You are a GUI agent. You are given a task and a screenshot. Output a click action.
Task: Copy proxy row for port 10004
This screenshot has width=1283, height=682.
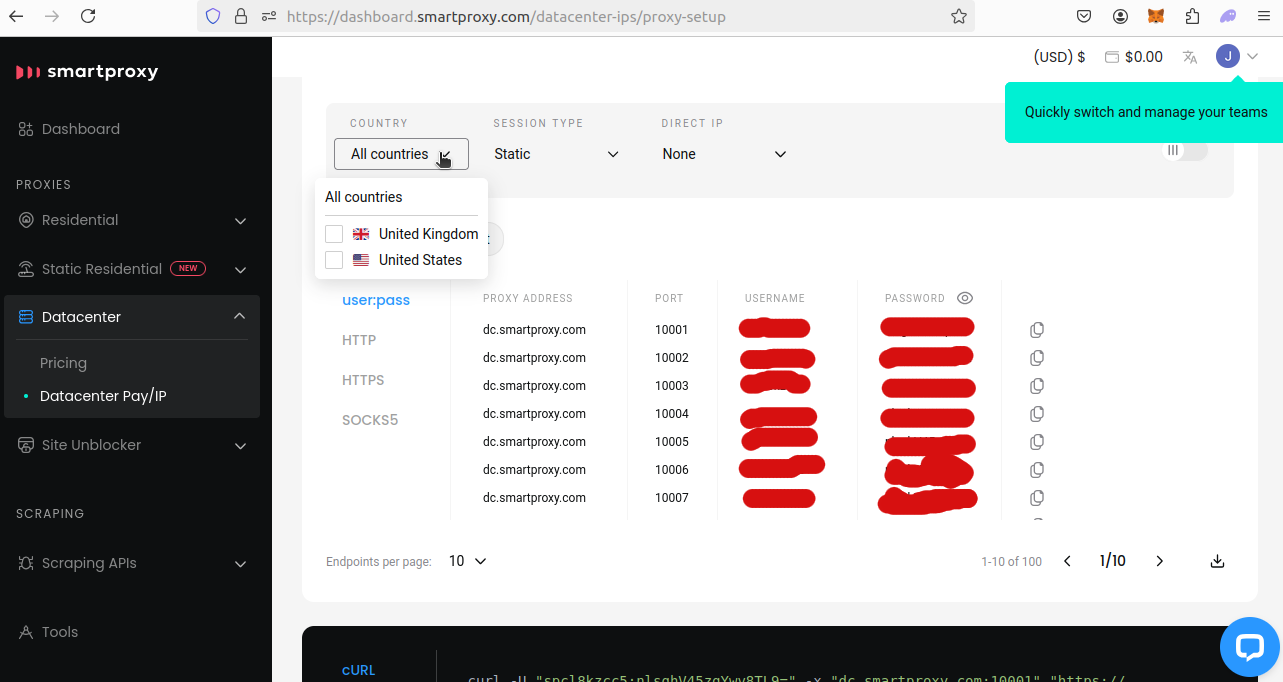pyautogui.click(x=1037, y=413)
